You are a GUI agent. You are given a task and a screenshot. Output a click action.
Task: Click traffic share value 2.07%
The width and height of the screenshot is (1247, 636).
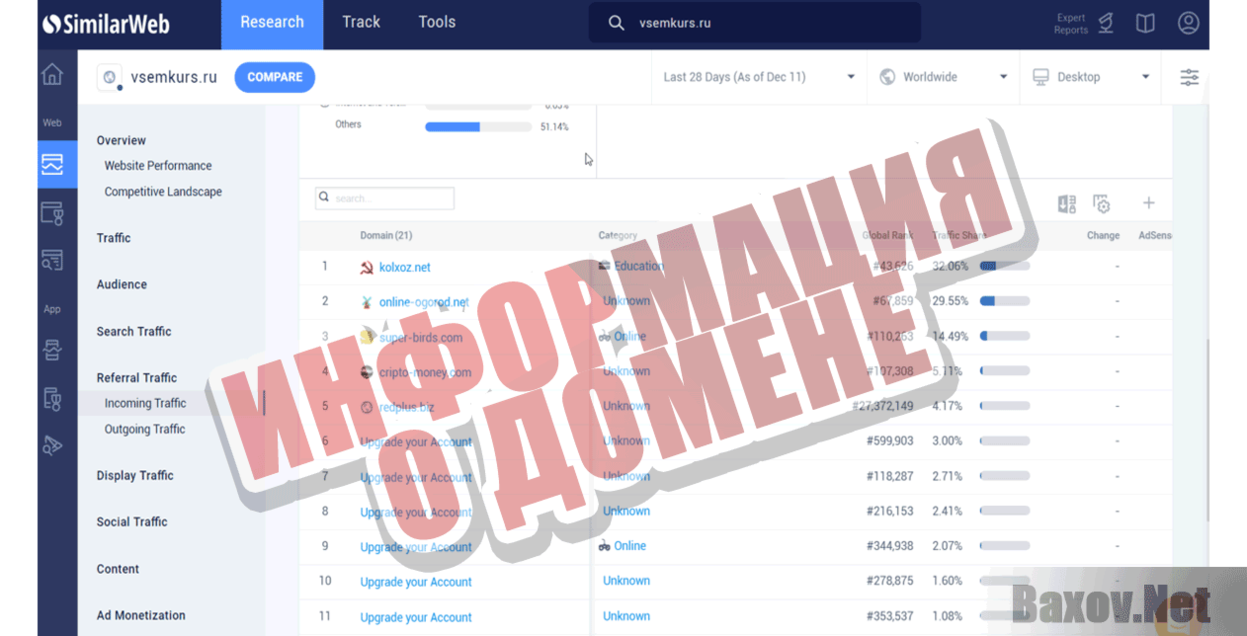coord(947,546)
